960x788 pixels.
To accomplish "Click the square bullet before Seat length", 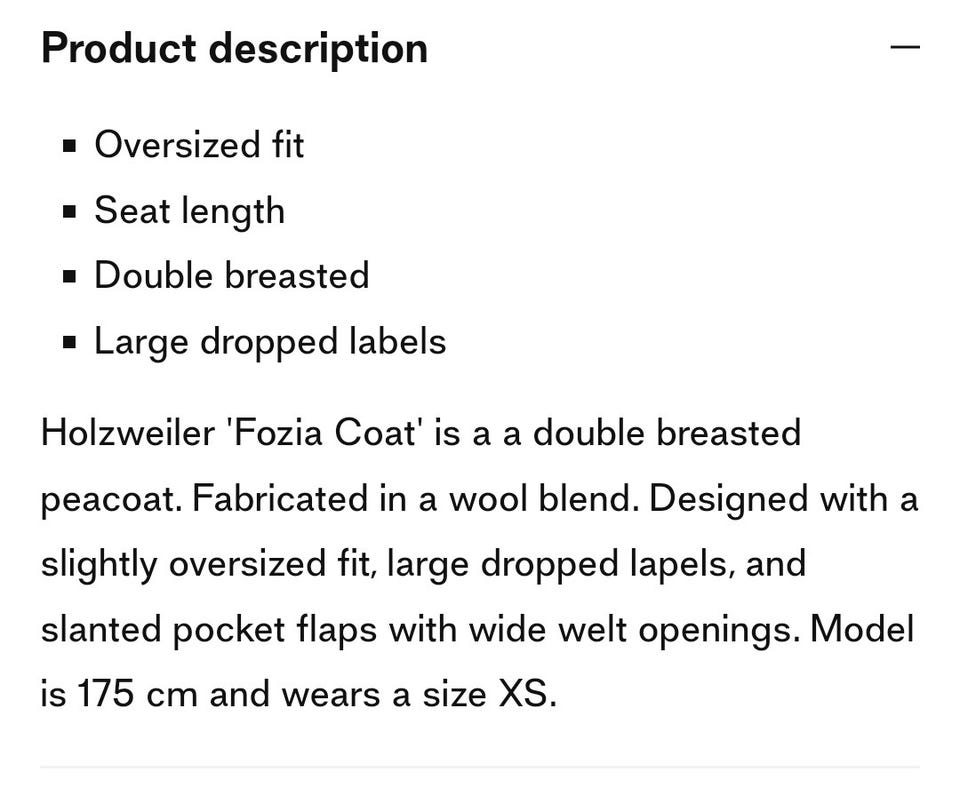I will tap(70, 211).
